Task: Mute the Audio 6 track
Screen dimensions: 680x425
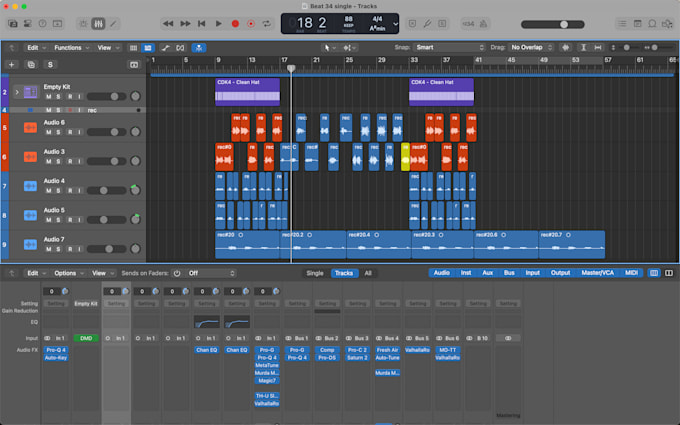Action: [x=49, y=132]
